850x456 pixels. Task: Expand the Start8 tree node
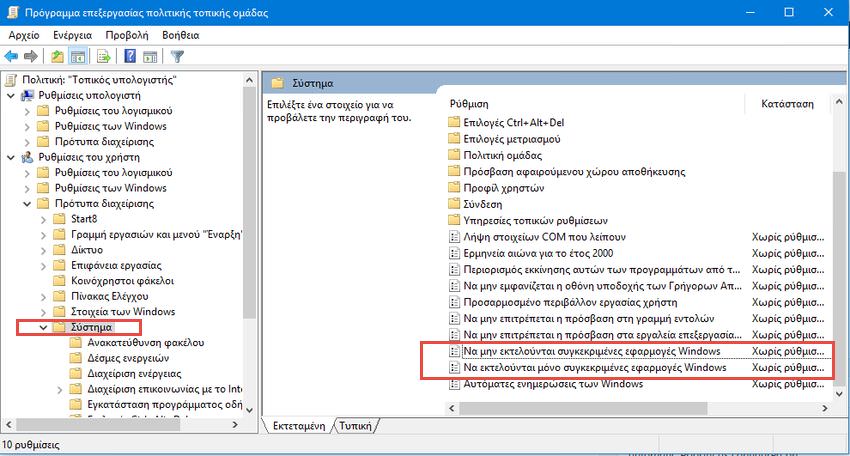point(43,219)
